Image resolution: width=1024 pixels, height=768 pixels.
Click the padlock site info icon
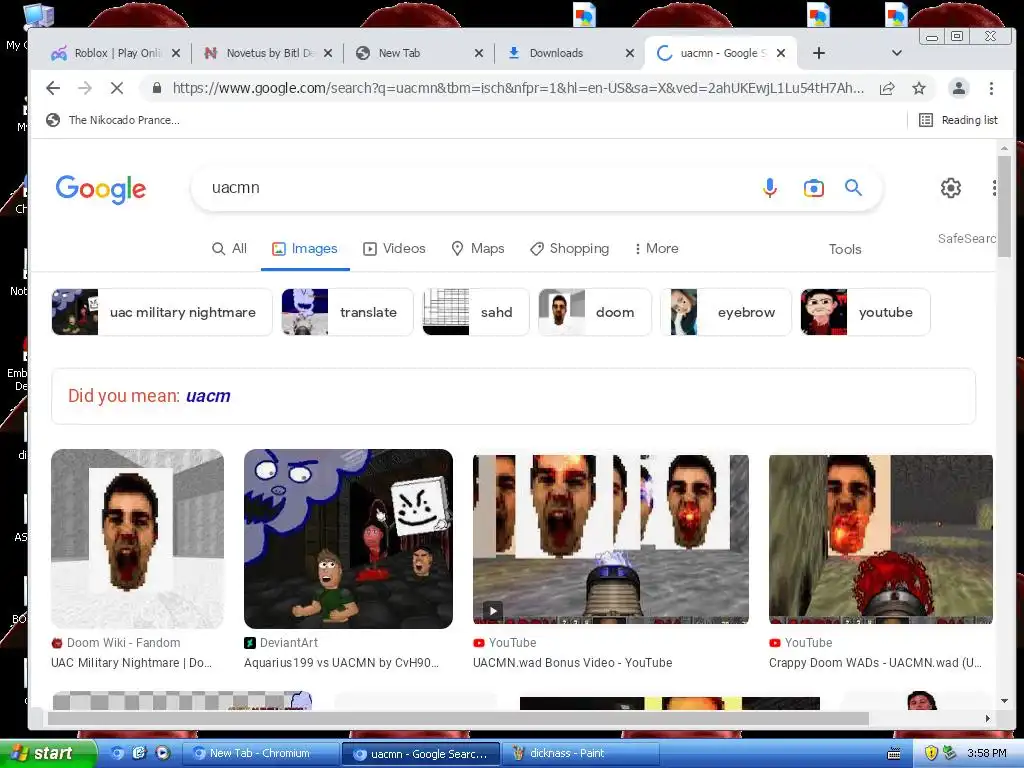[x=157, y=88]
